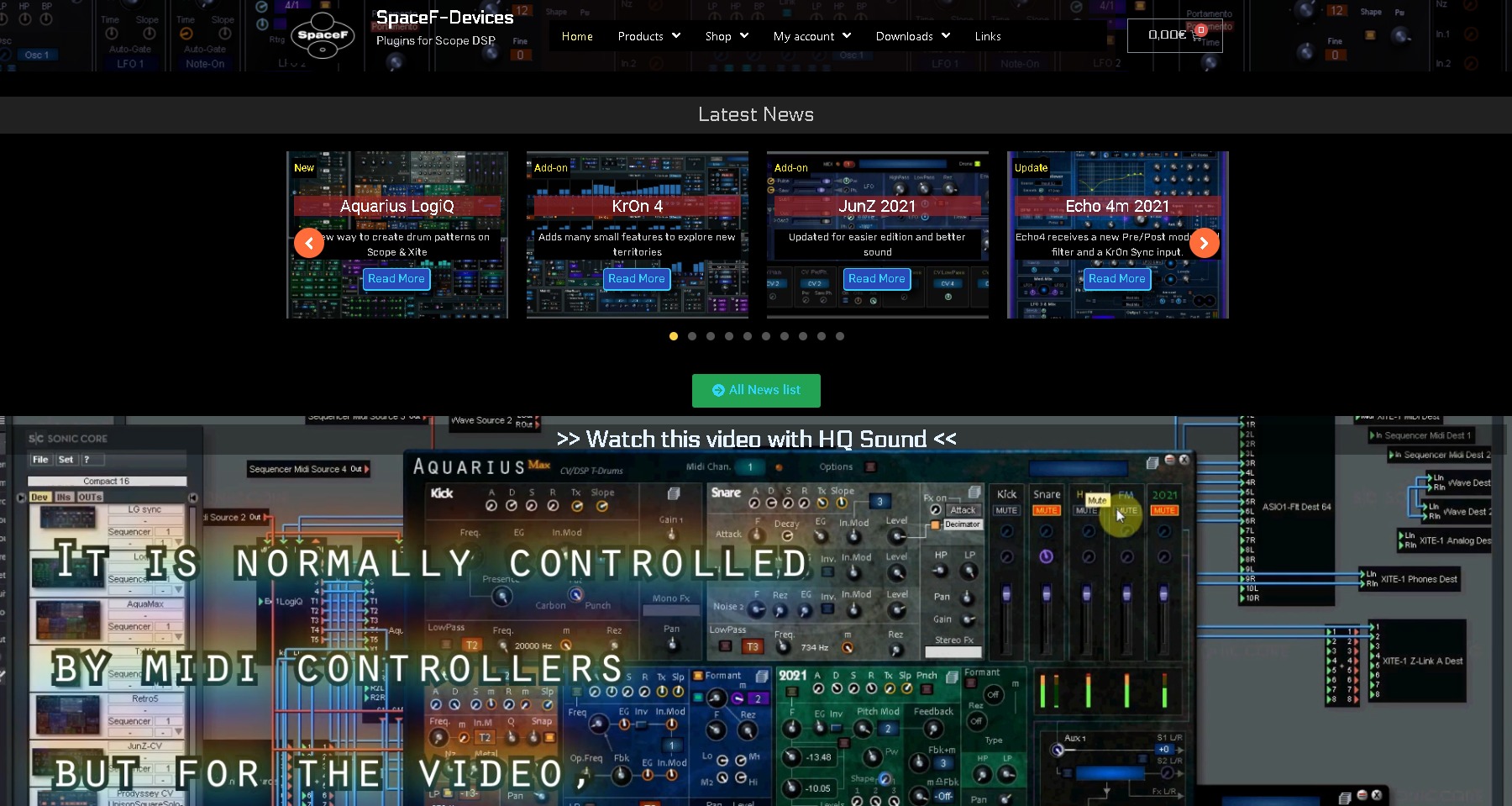Click the Snare LP filter knob

[x=969, y=572]
